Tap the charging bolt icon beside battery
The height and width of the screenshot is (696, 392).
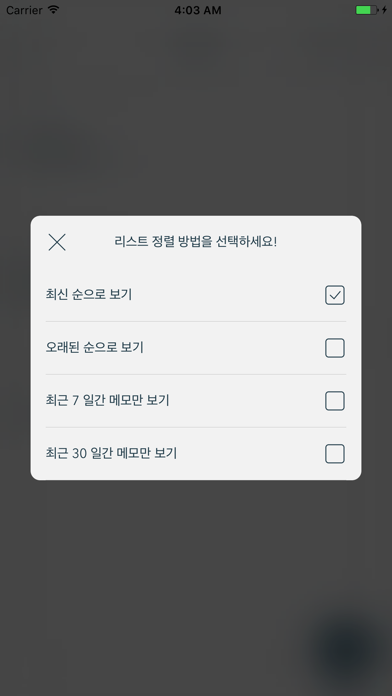384,10
